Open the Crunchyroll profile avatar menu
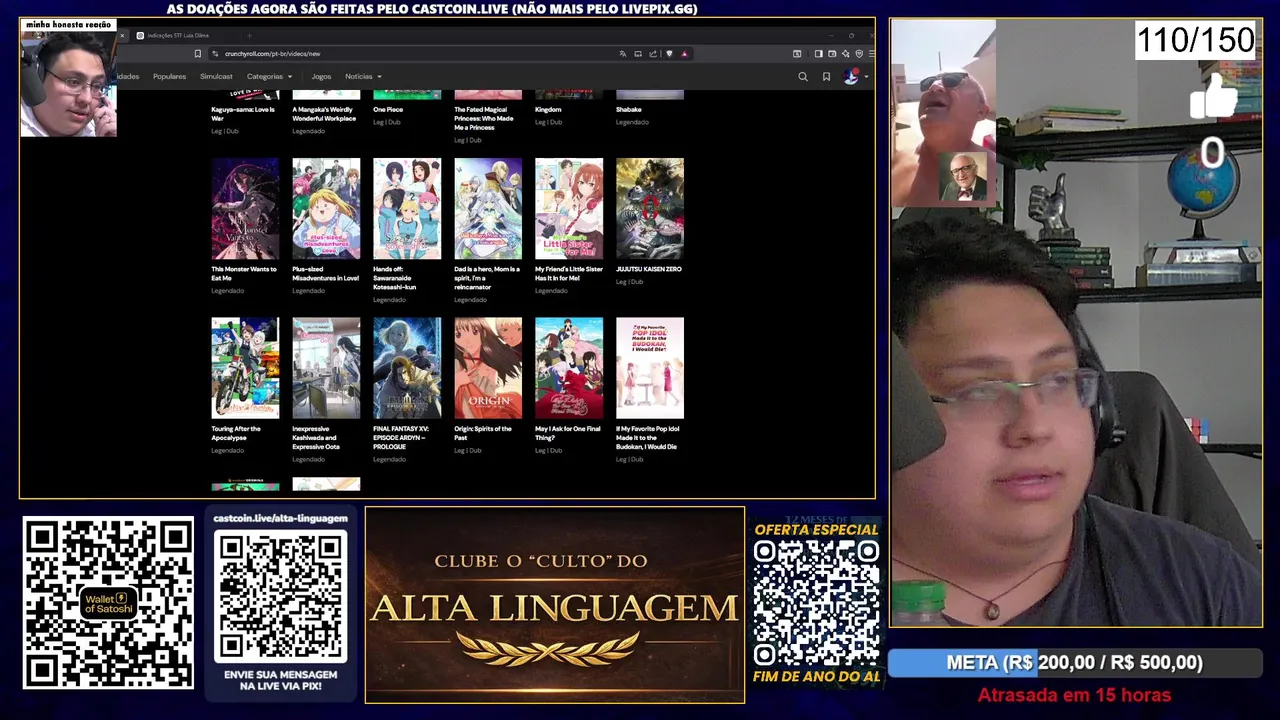1280x720 pixels. [x=851, y=76]
